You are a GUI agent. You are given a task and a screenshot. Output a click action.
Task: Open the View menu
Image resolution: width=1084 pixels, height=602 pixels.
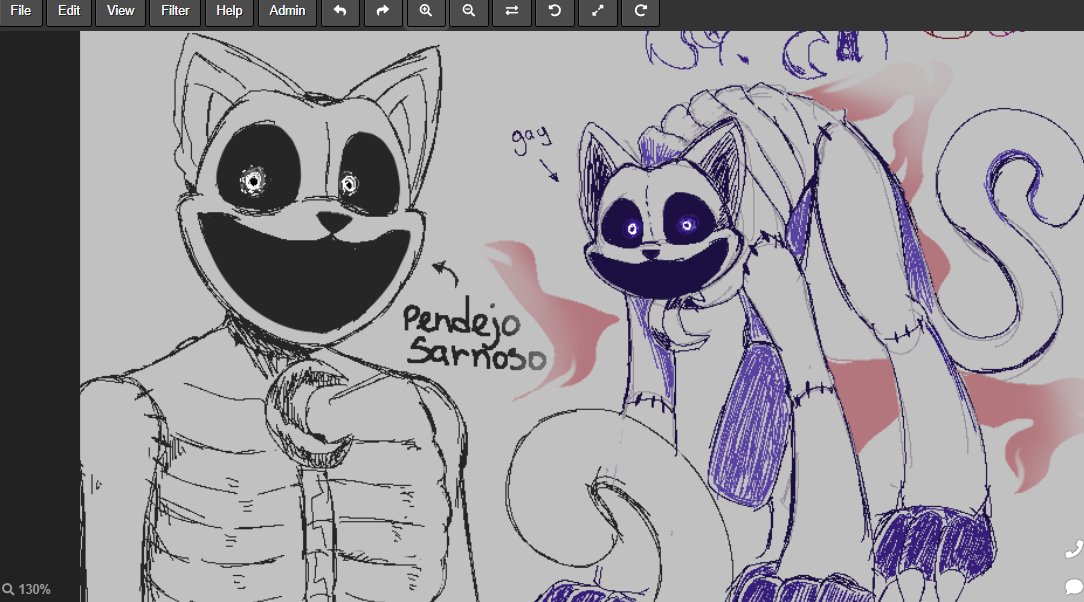pos(120,11)
